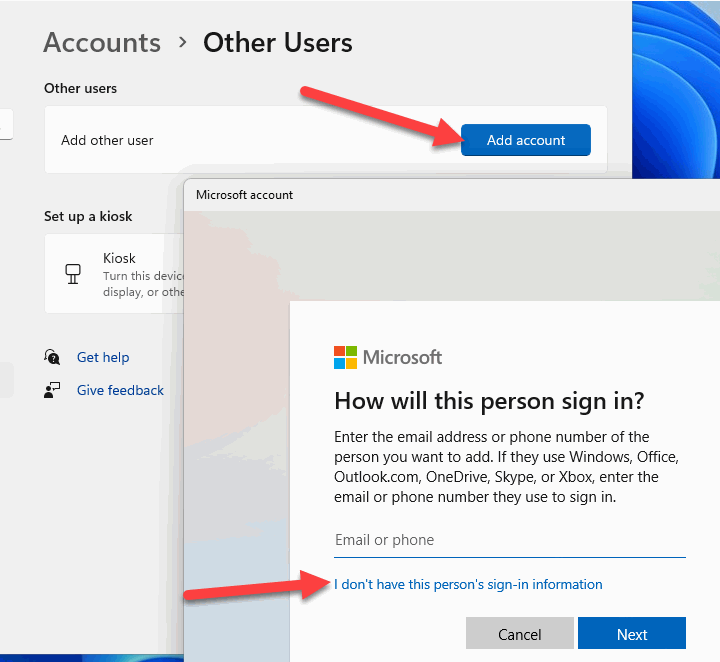Click the "Microsoft account" dialog title
The height and width of the screenshot is (662, 720).
pyautogui.click(x=244, y=195)
